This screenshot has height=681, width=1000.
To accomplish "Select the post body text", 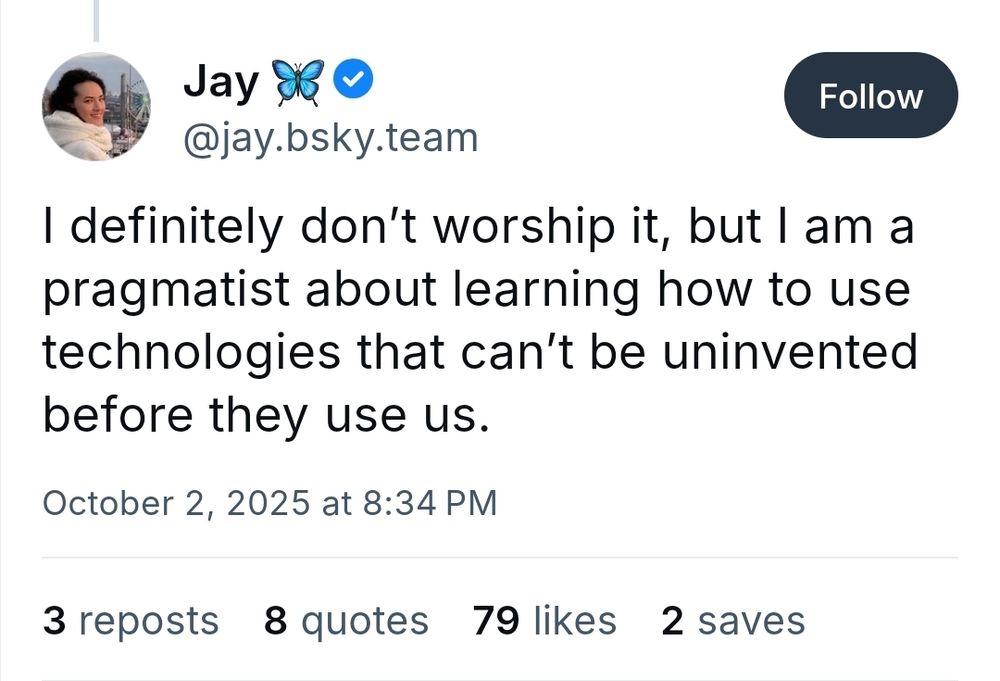I will [x=478, y=318].
